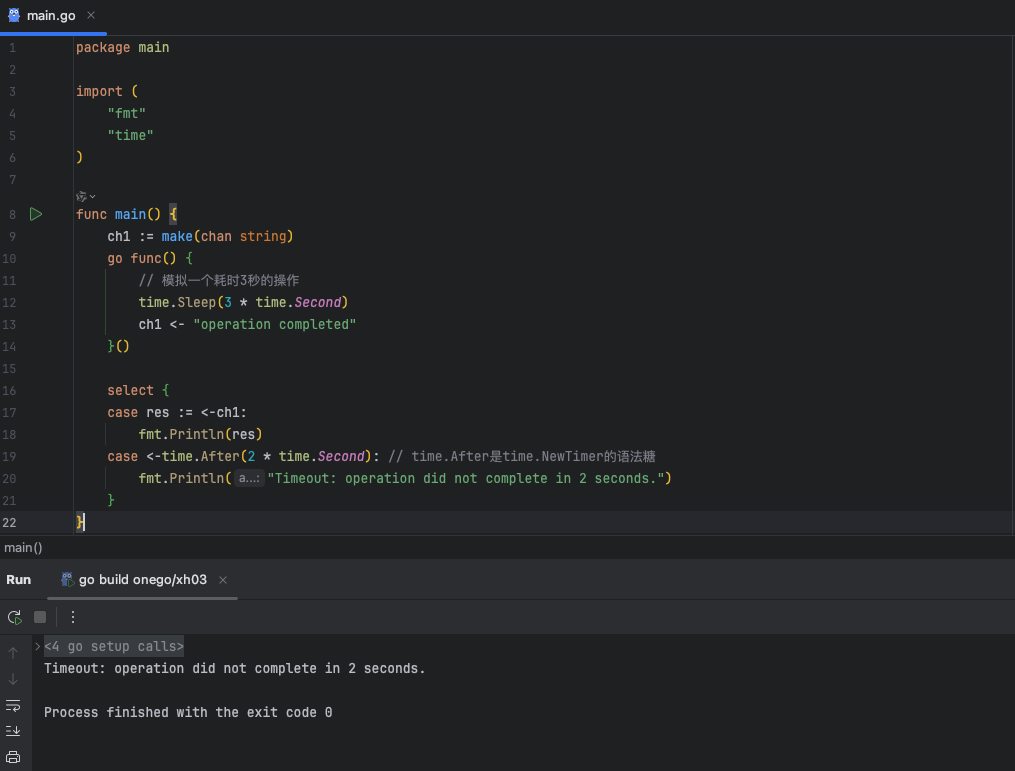Click the make(chan string) expression

pos(227,236)
